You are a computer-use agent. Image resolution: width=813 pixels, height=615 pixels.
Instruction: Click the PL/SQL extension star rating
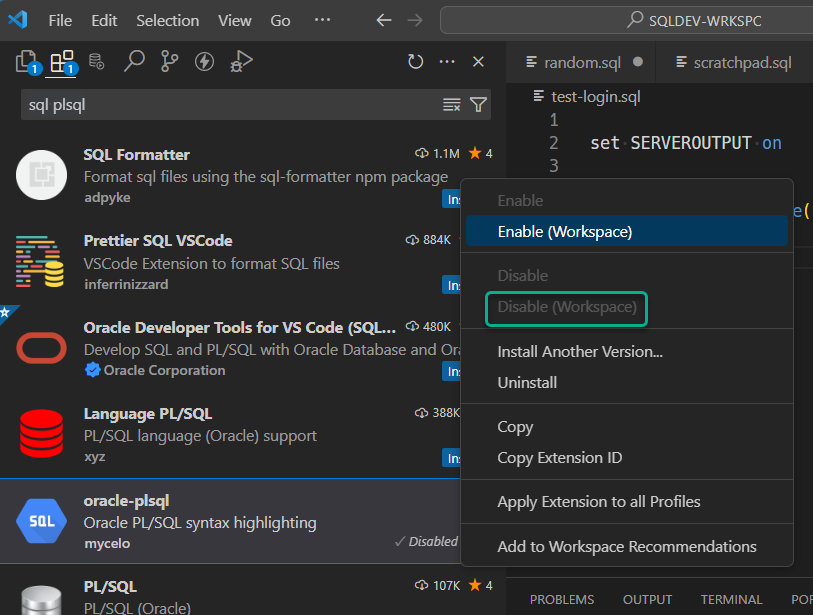(481, 585)
